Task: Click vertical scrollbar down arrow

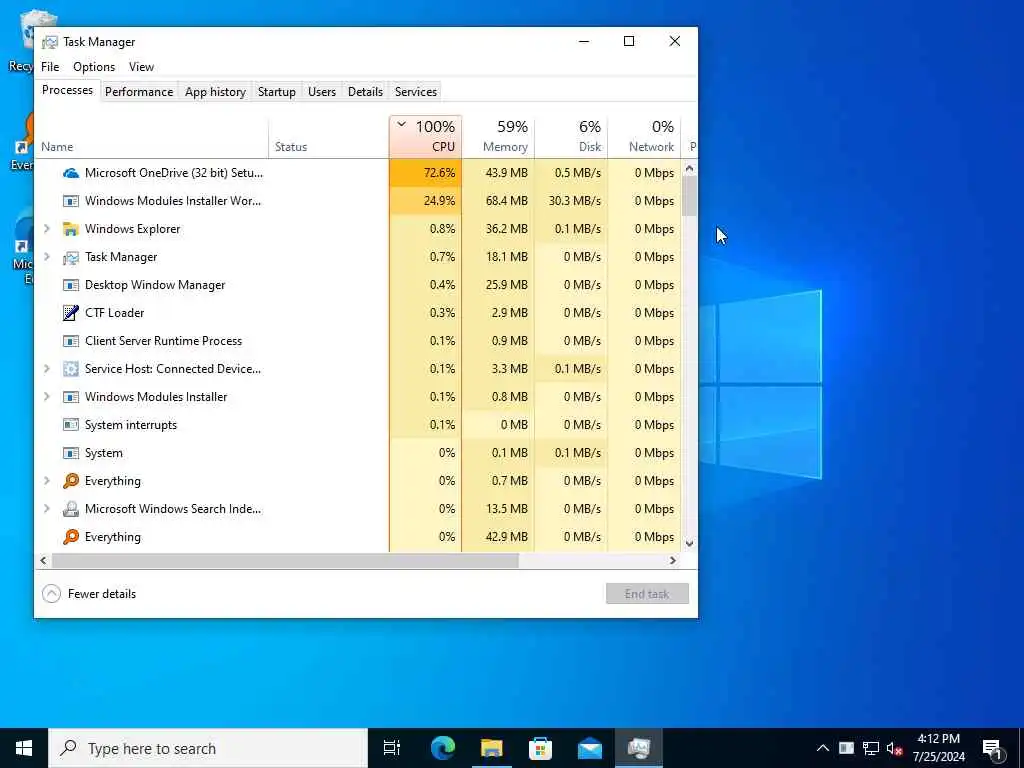Action: pos(689,543)
